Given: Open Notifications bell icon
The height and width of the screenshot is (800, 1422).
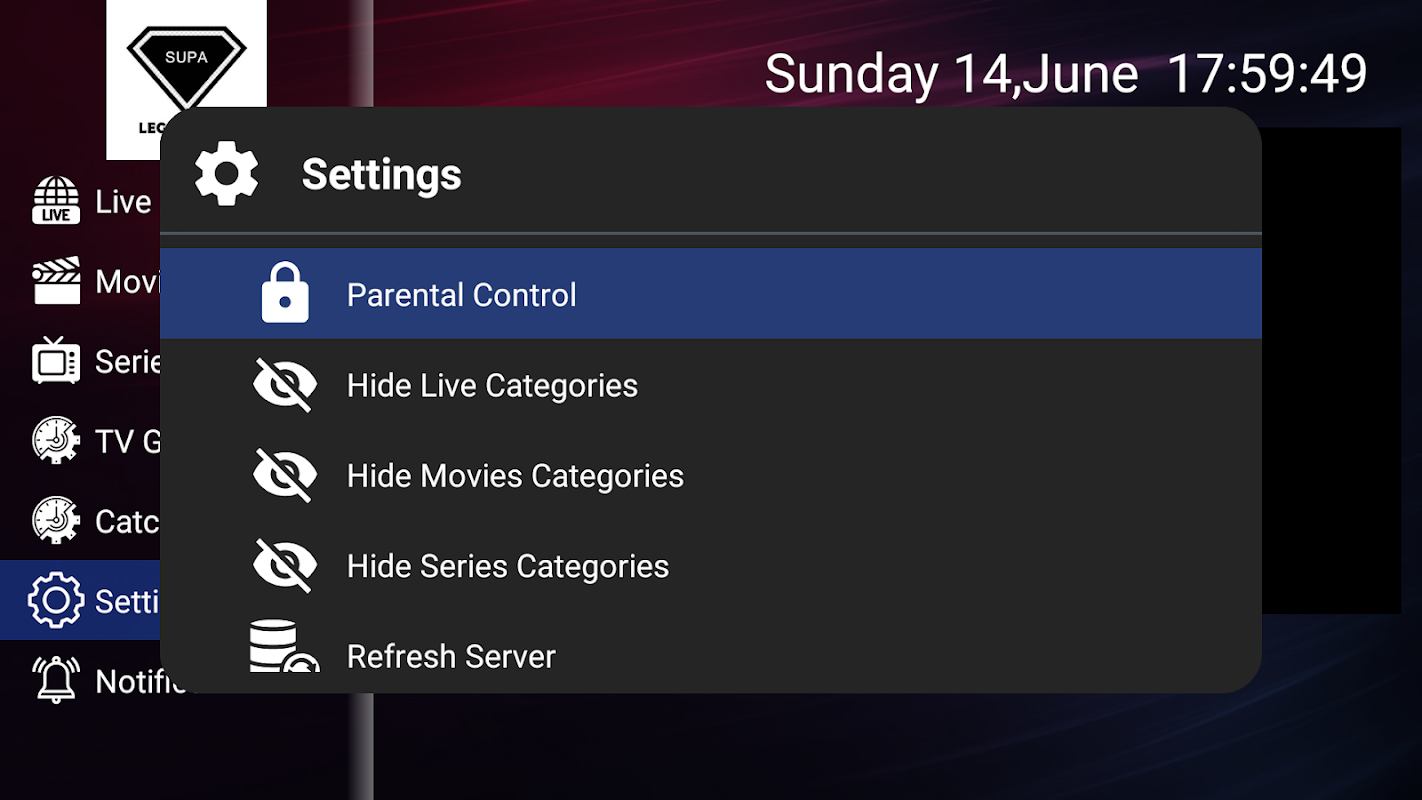Looking at the screenshot, I should click(56, 681).
